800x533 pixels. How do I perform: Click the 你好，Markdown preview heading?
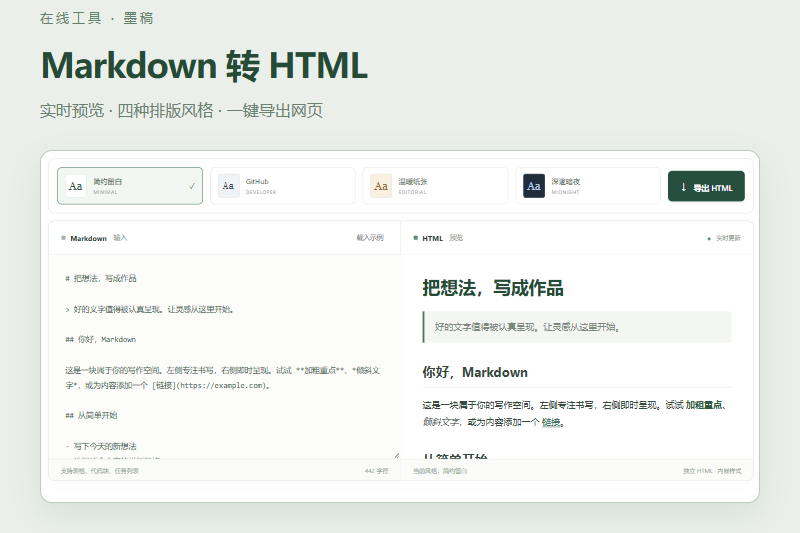coord(475,372)
